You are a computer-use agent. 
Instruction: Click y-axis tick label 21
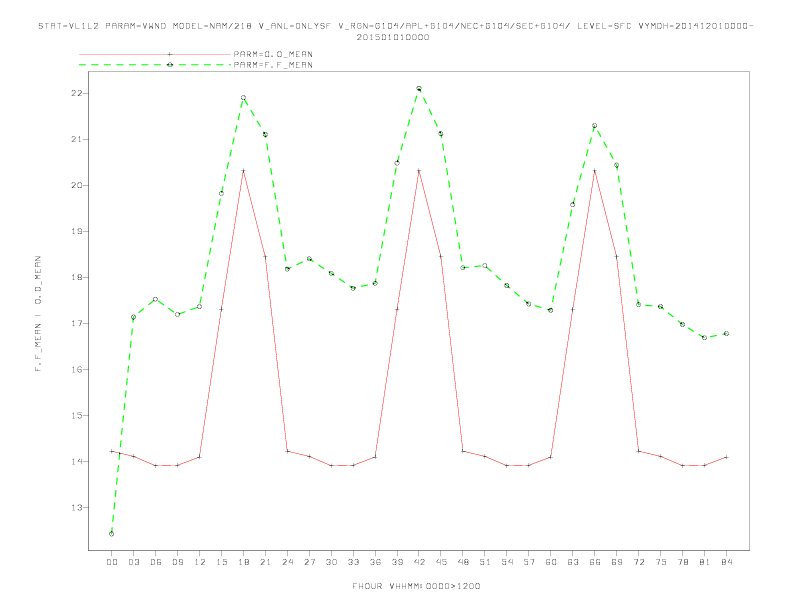tap(76, 139)
